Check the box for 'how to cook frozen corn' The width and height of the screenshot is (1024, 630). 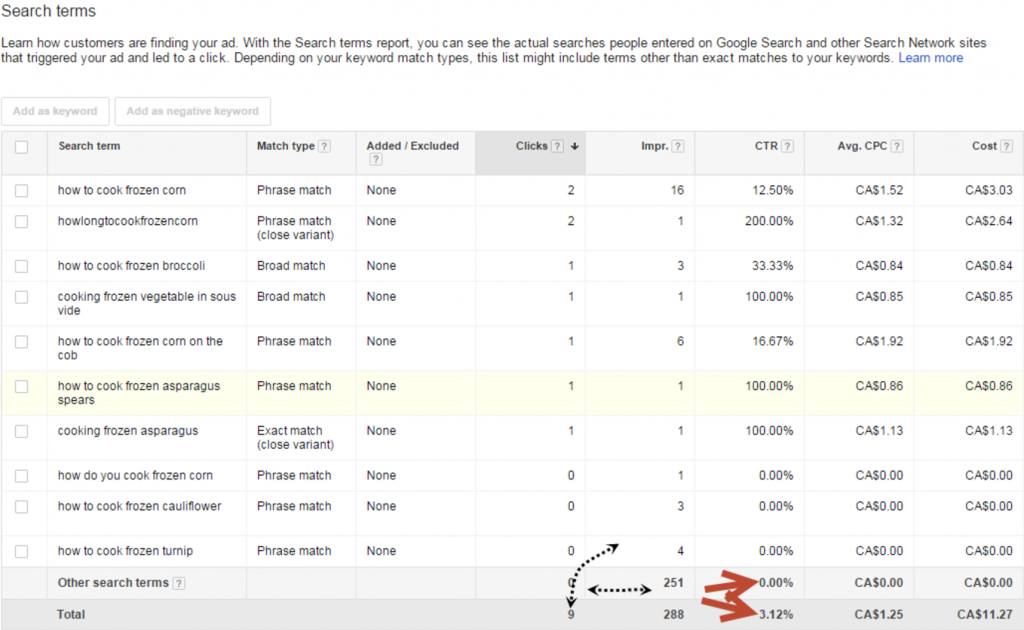tap(22, 191)
